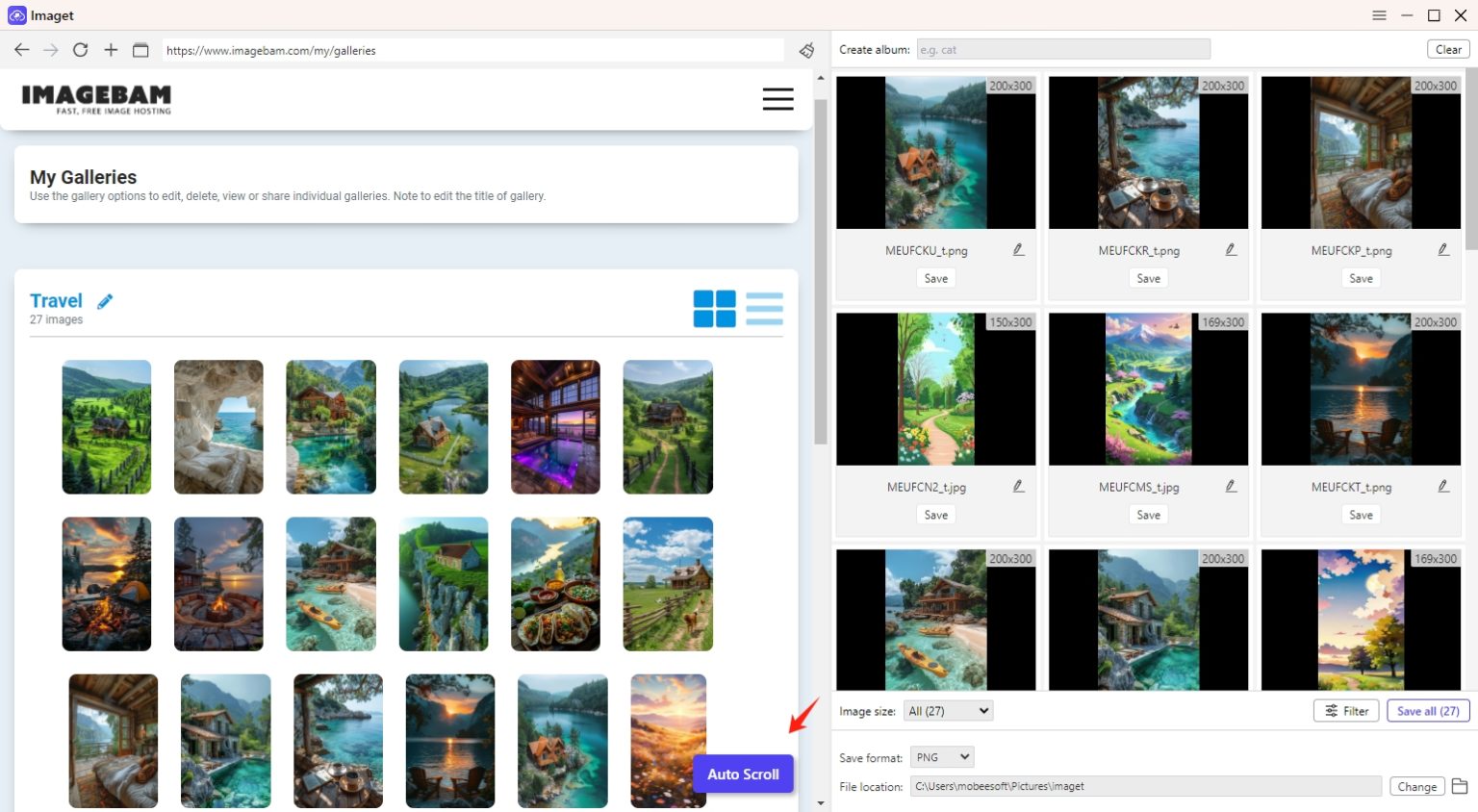The image size is (1478, 812).
Task: Open the Image size dropdown showing All (27)
Action: pyautogui.click(x=947, y=710)
